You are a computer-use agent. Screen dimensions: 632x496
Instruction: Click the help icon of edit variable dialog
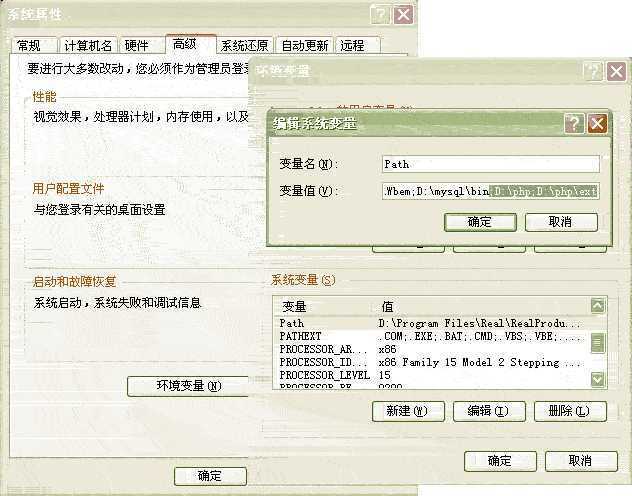[574, 123]
